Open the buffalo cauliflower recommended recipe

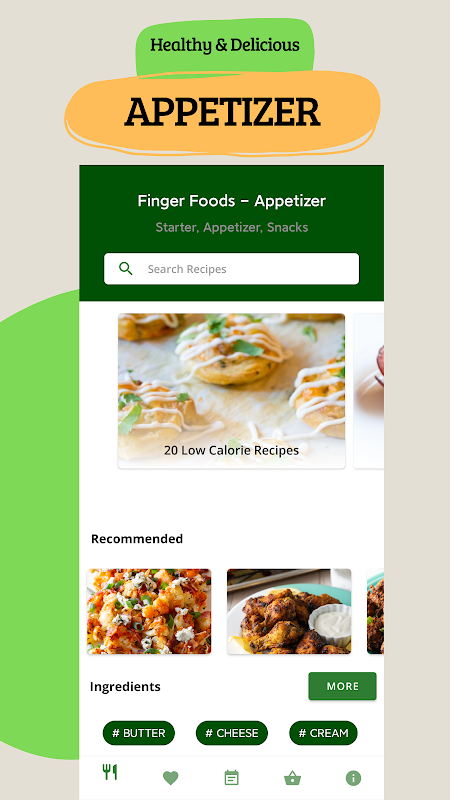click(149, 611)
